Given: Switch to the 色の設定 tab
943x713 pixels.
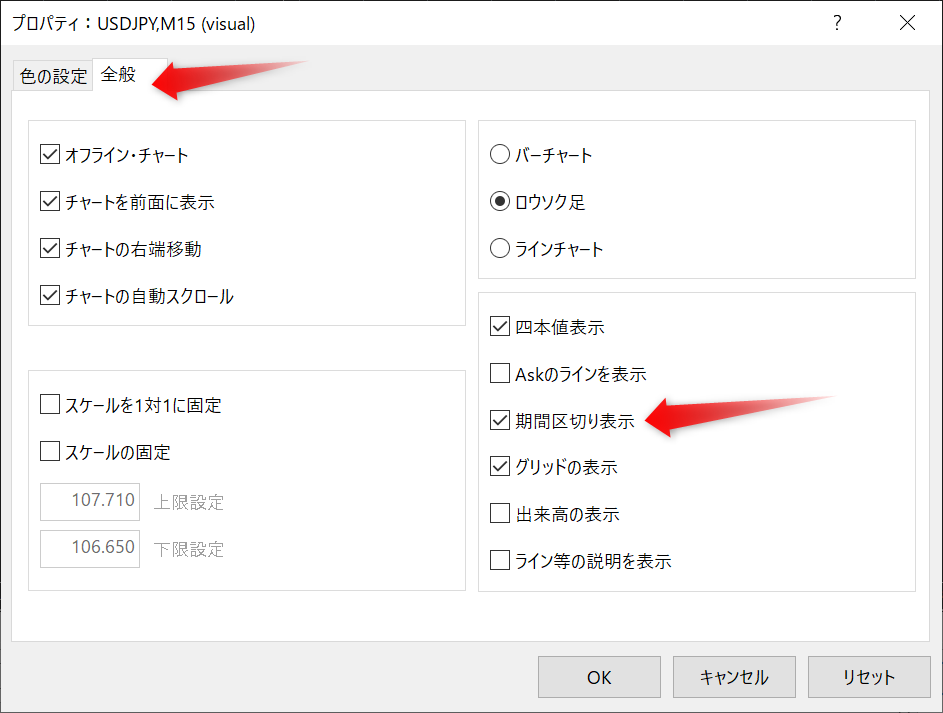Looking at the screenshot, I should (53, 76).
